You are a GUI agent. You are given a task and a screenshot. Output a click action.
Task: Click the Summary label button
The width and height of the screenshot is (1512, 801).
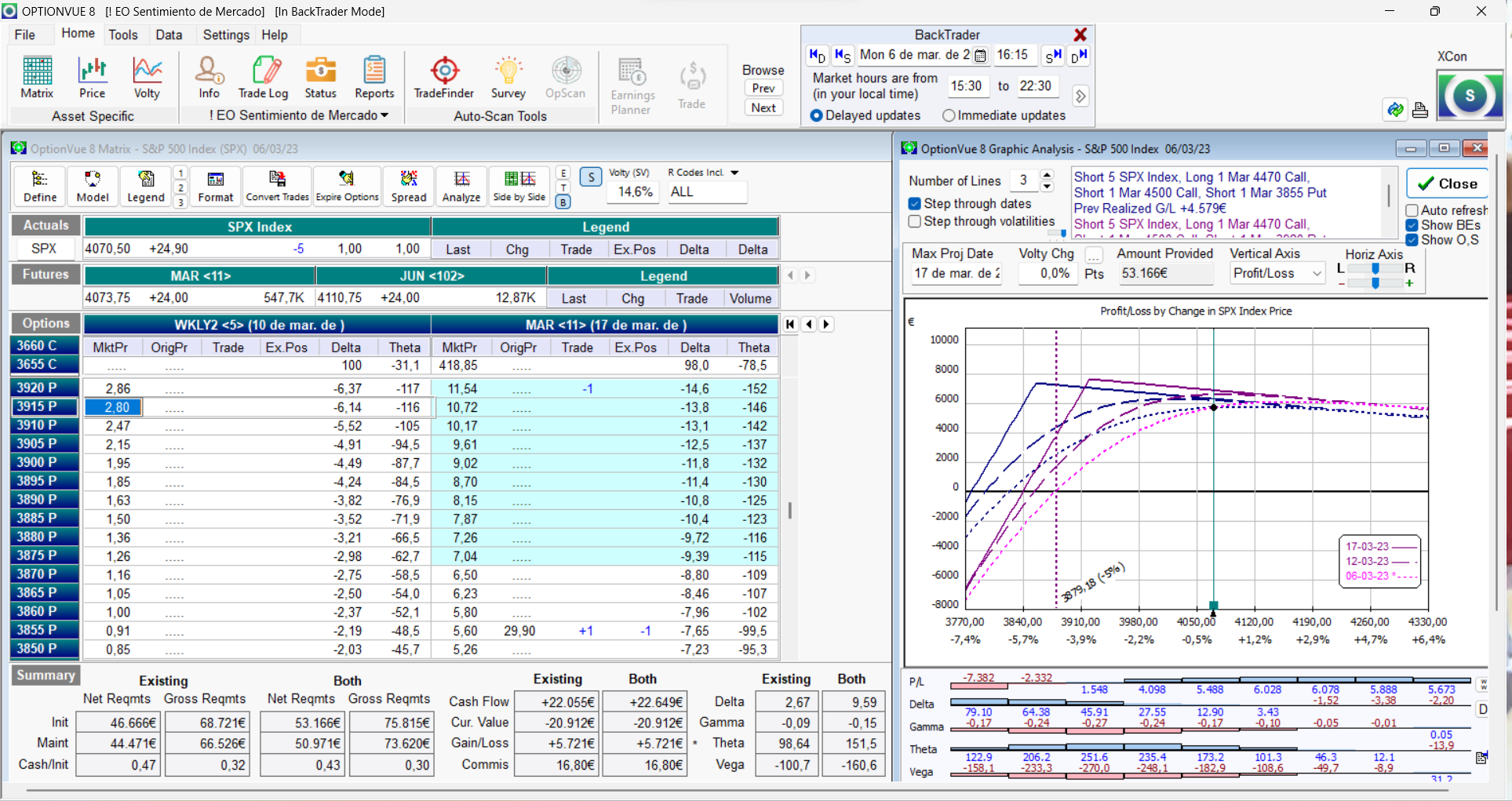tap(46, 675)
